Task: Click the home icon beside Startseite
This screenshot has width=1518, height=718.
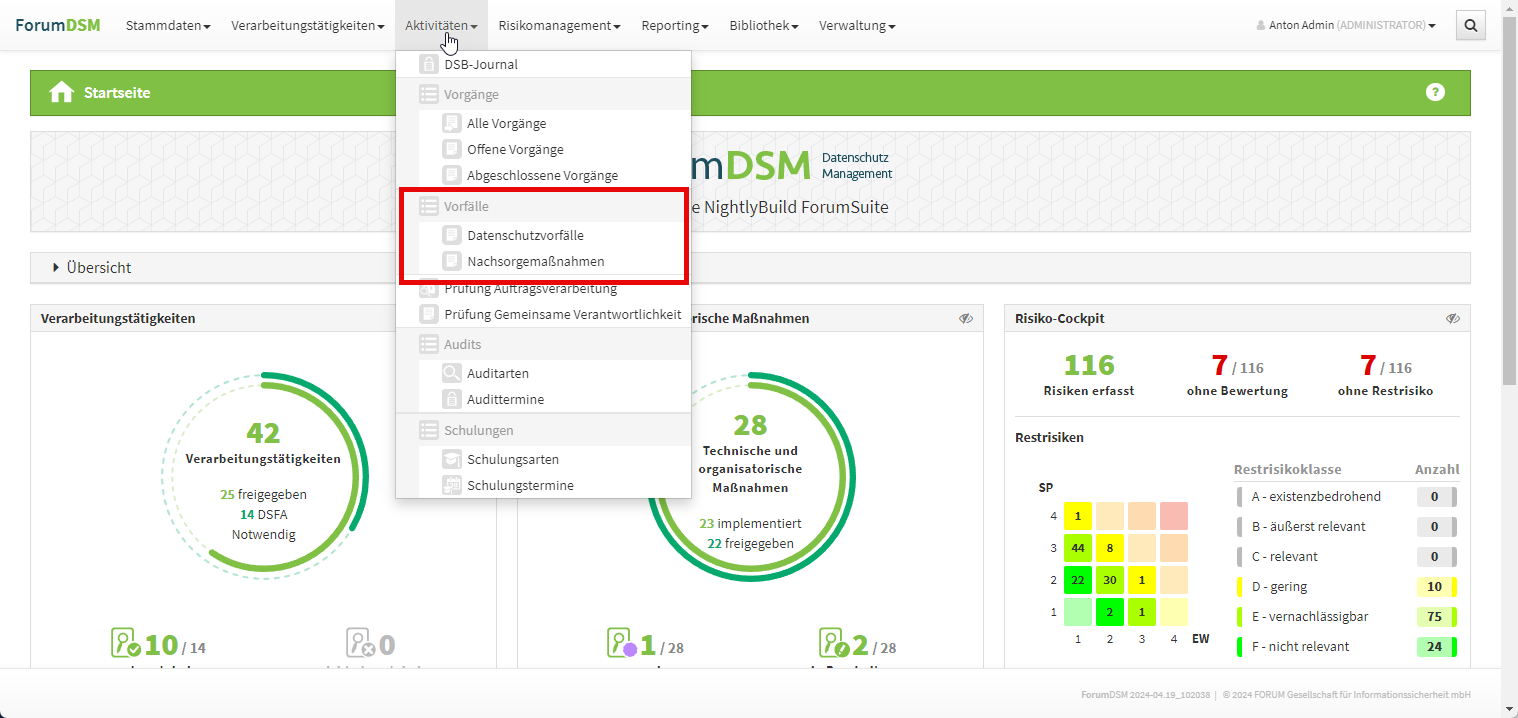Action: coord(62,93)
